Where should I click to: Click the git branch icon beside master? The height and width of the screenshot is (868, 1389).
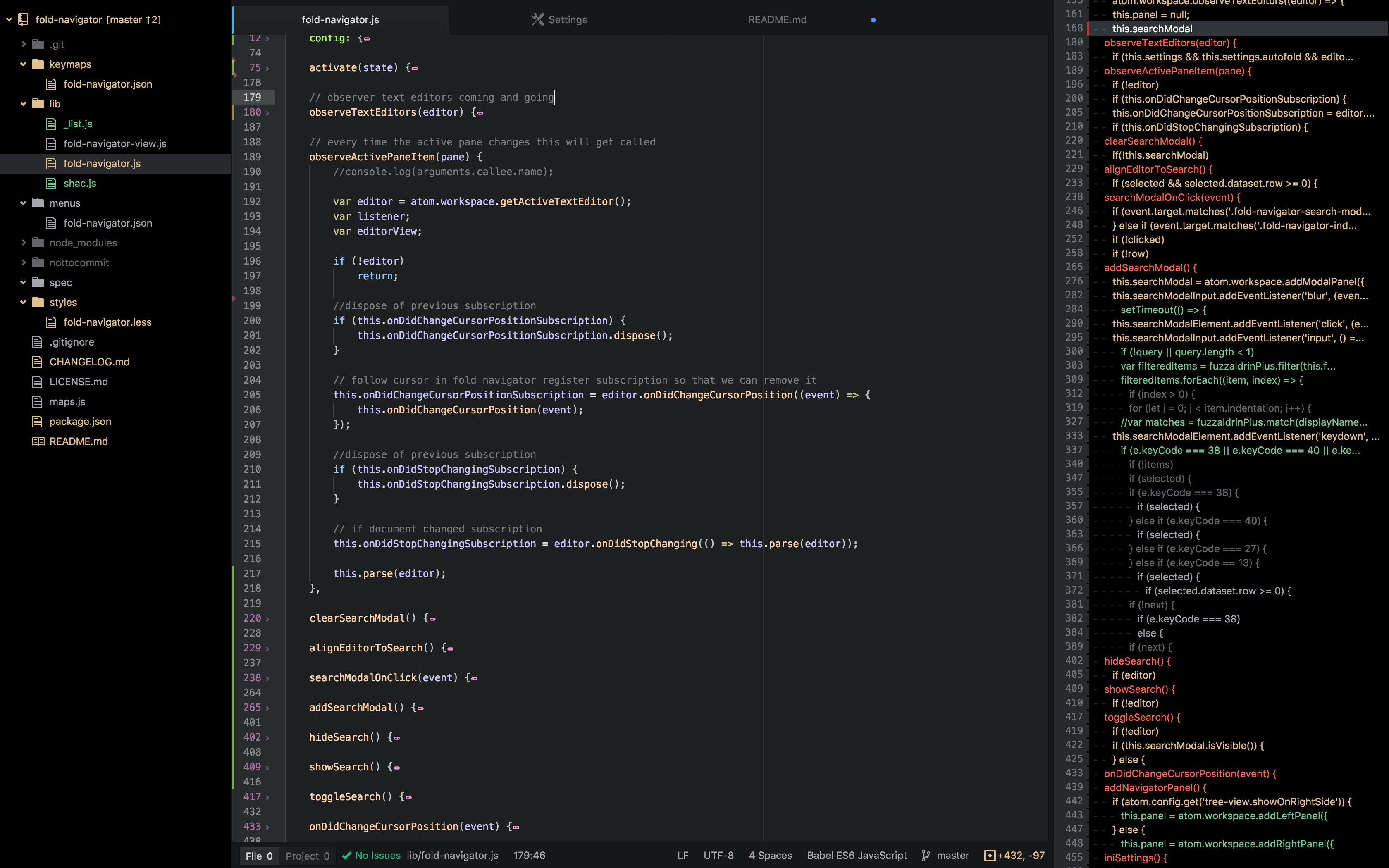pyautogui.click(x=926, y=855)
